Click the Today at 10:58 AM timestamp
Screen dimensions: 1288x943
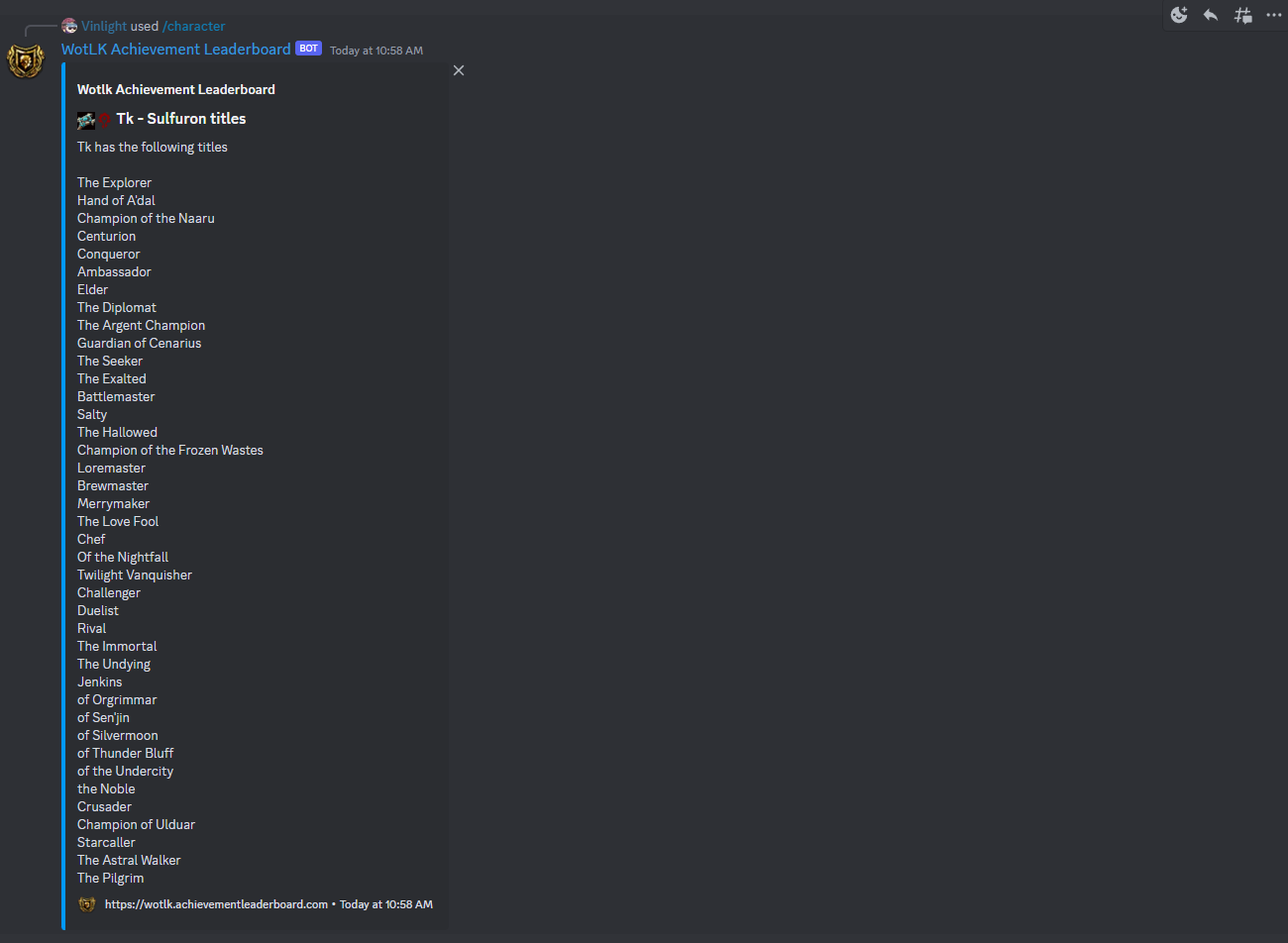(x=376, y=50)
